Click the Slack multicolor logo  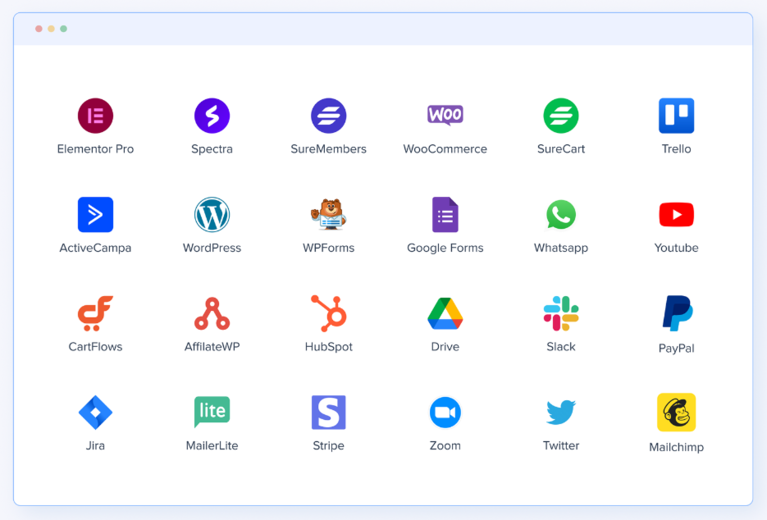tap(561, 313)
